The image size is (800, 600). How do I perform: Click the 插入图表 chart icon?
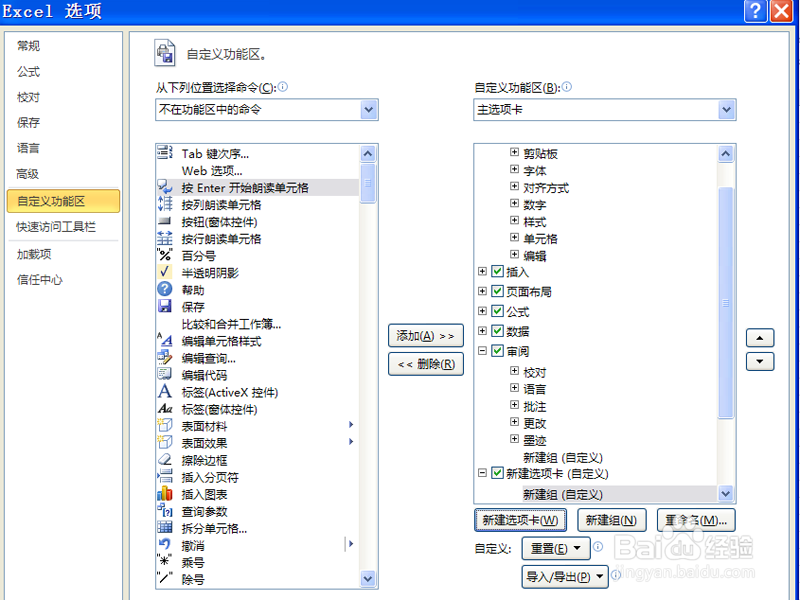coord(164,494)
